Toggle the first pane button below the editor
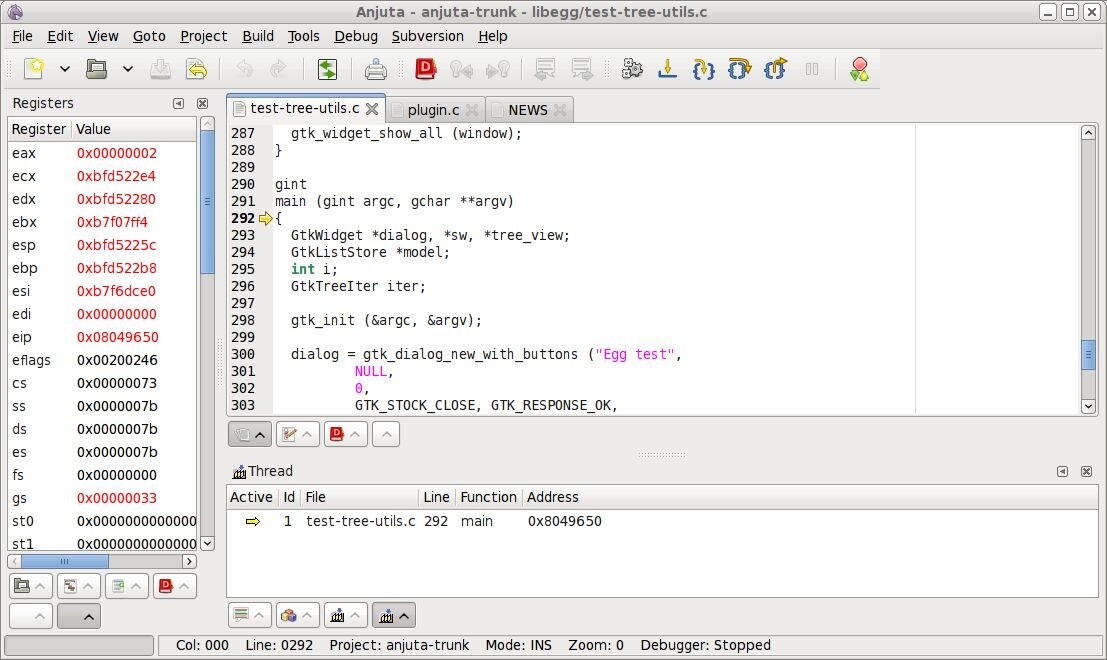1107x660 pixels. (249, 434)
